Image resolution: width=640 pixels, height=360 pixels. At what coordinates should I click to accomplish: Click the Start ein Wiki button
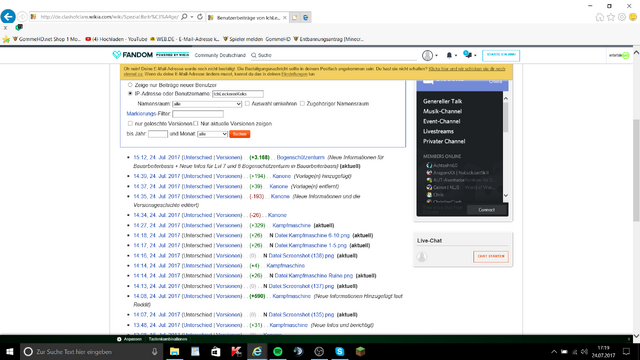click(501, 55)
